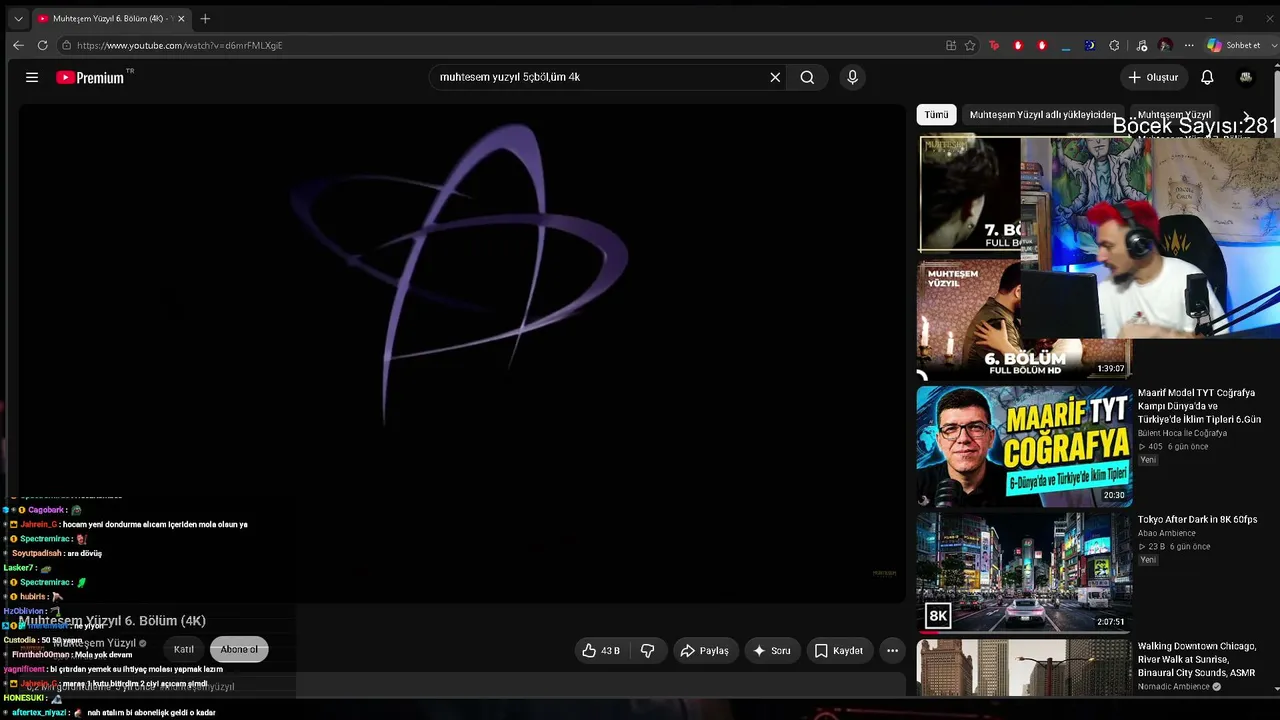Open the apps icon in address bar
Image resolution: width=1280 pixels, height=720 pixels.
click(951, 45)
